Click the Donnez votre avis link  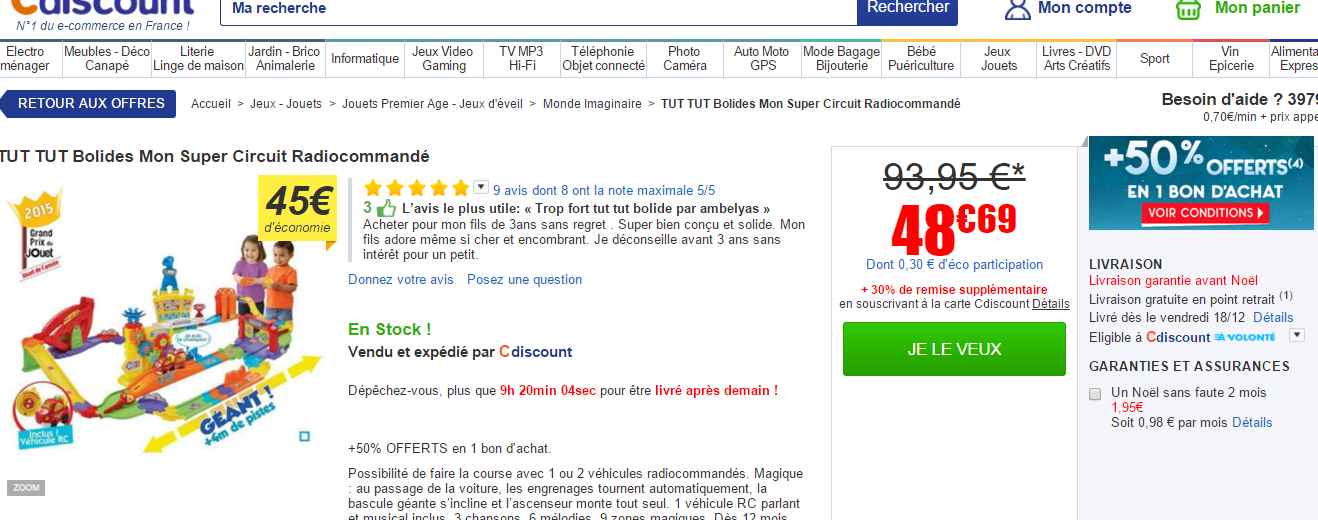pos(400,280)
